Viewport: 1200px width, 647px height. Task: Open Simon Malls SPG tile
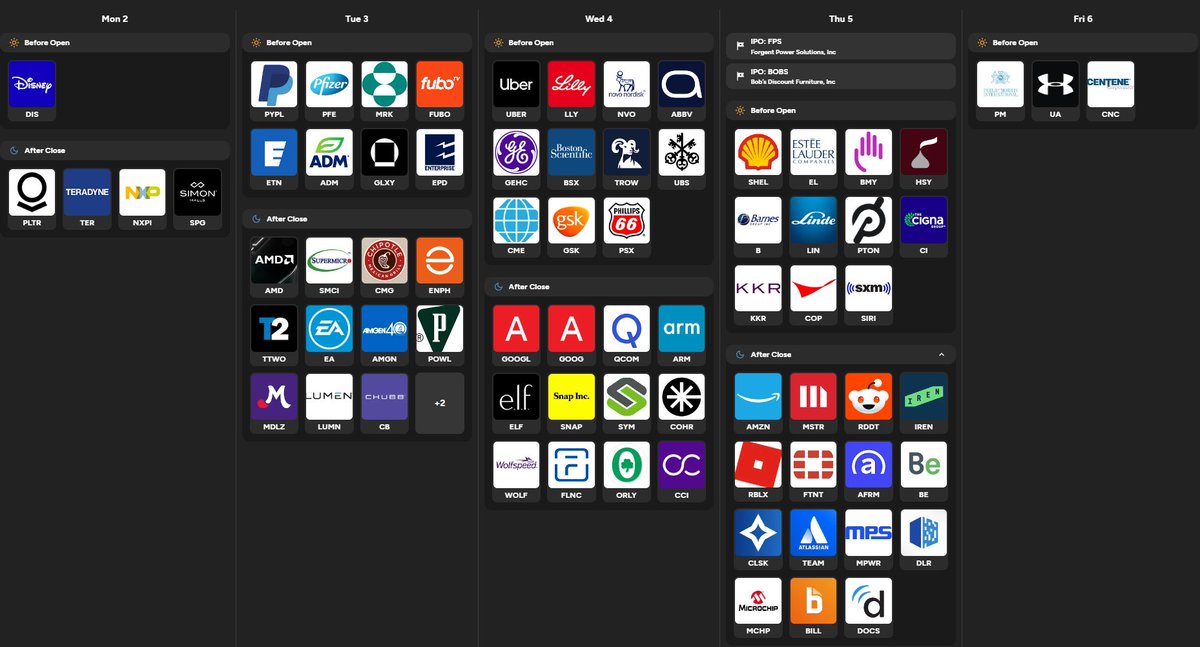(197, 198)
